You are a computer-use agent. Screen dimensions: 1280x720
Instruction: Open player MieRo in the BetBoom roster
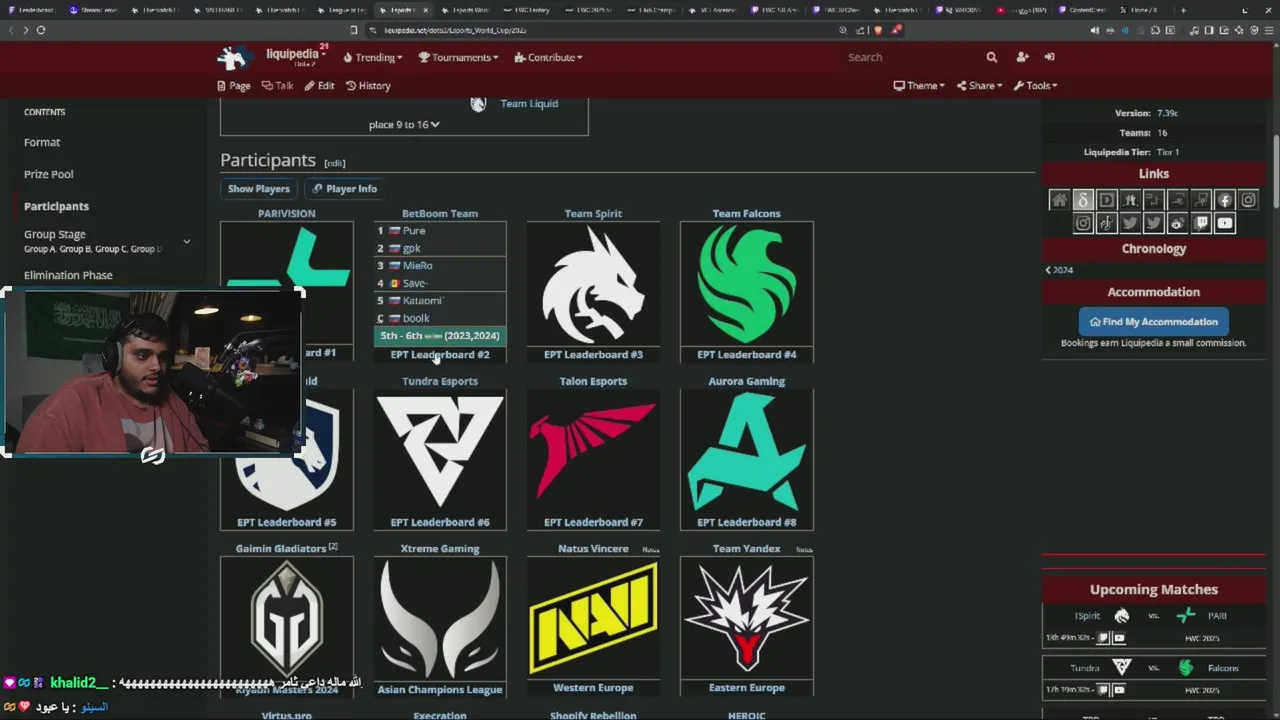(x=417, y=265)
